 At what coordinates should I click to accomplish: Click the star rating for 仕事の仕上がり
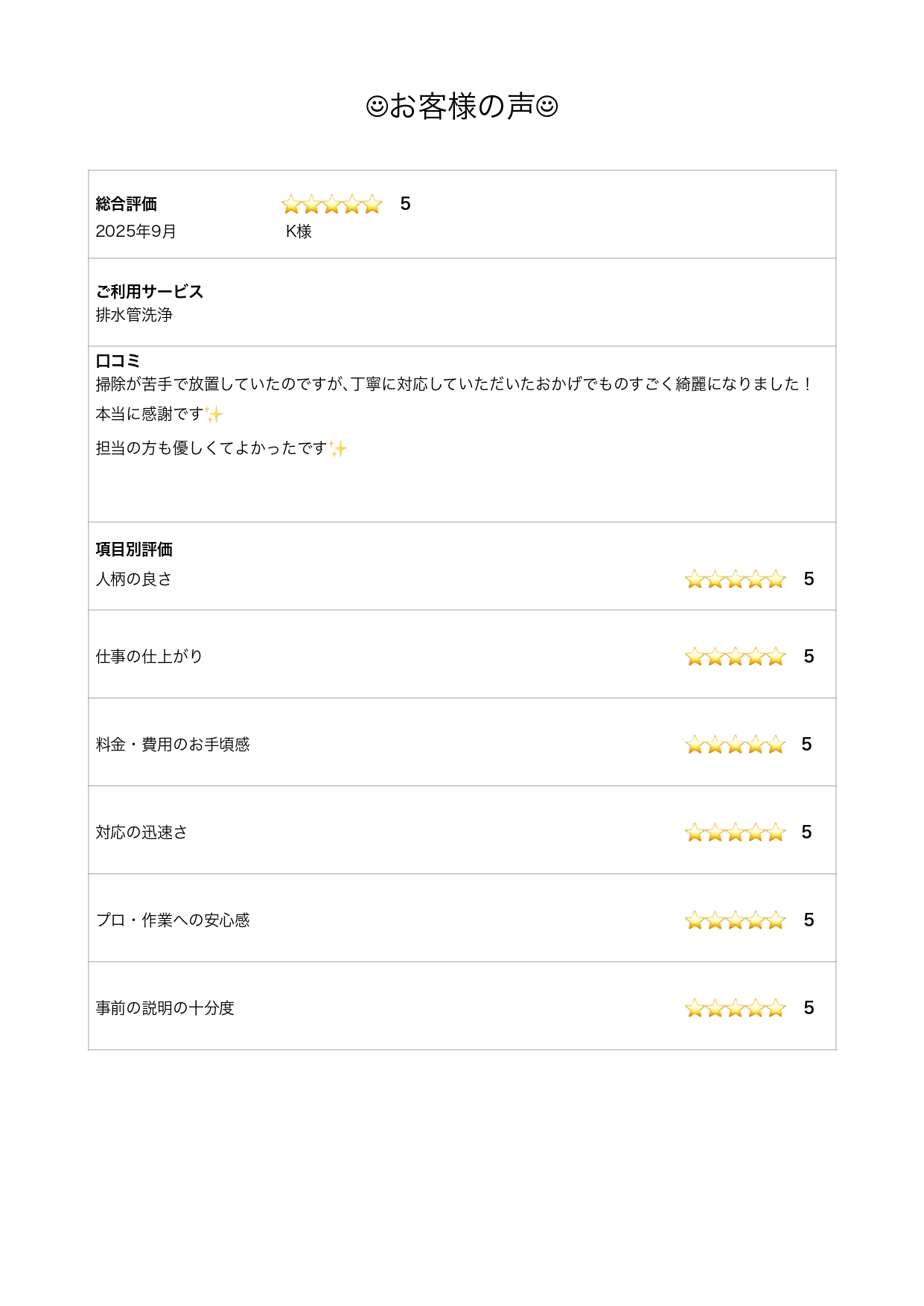[735, 657]
